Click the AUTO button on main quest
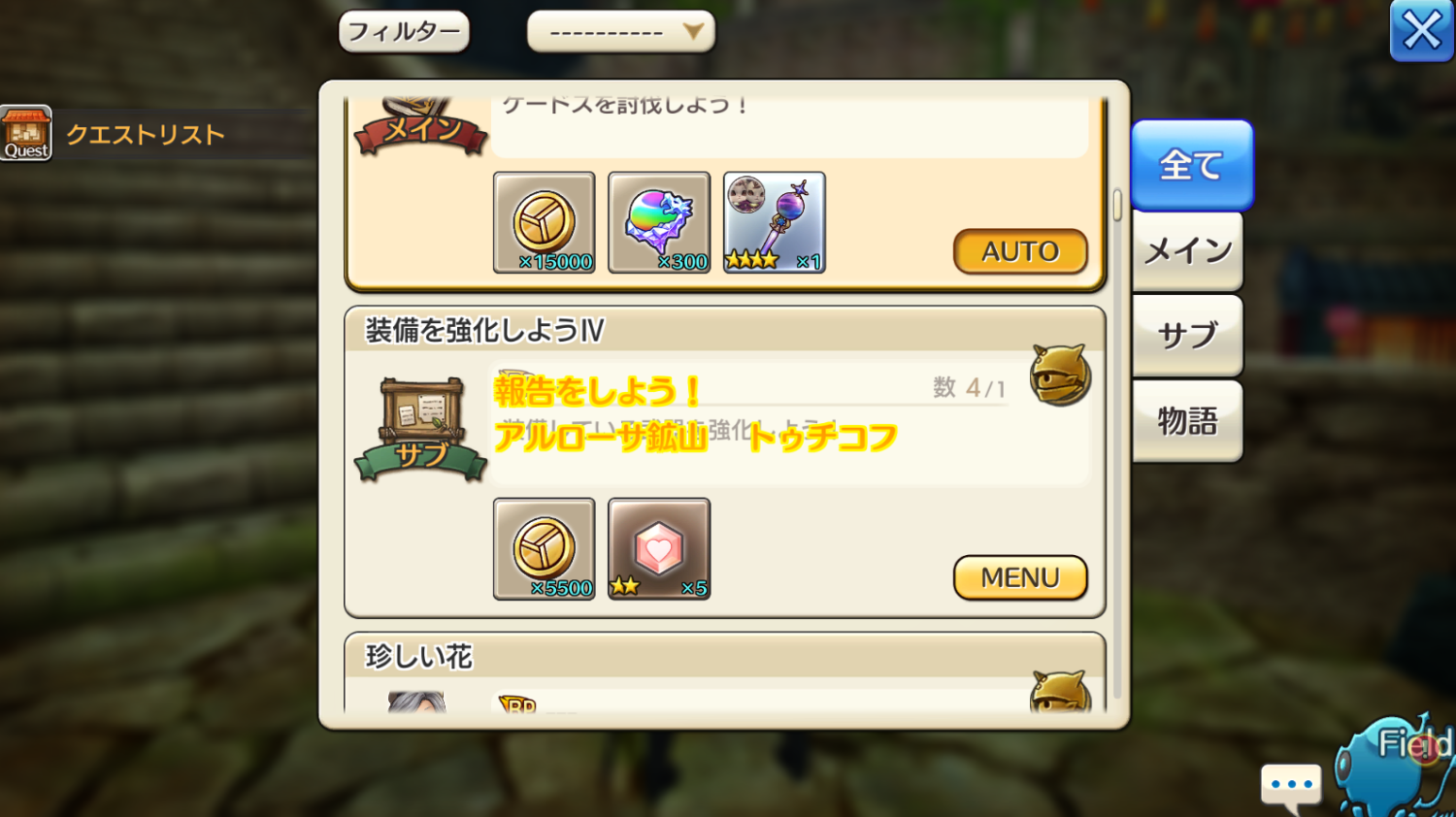This screenshot has width=1456, height=817. point(1020,251)
